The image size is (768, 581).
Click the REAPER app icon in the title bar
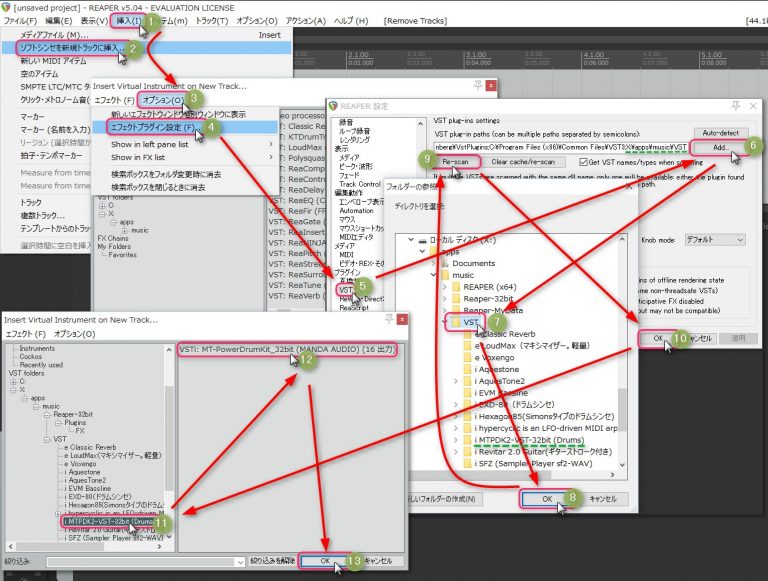pyautogui.click(x=7, y=6)
